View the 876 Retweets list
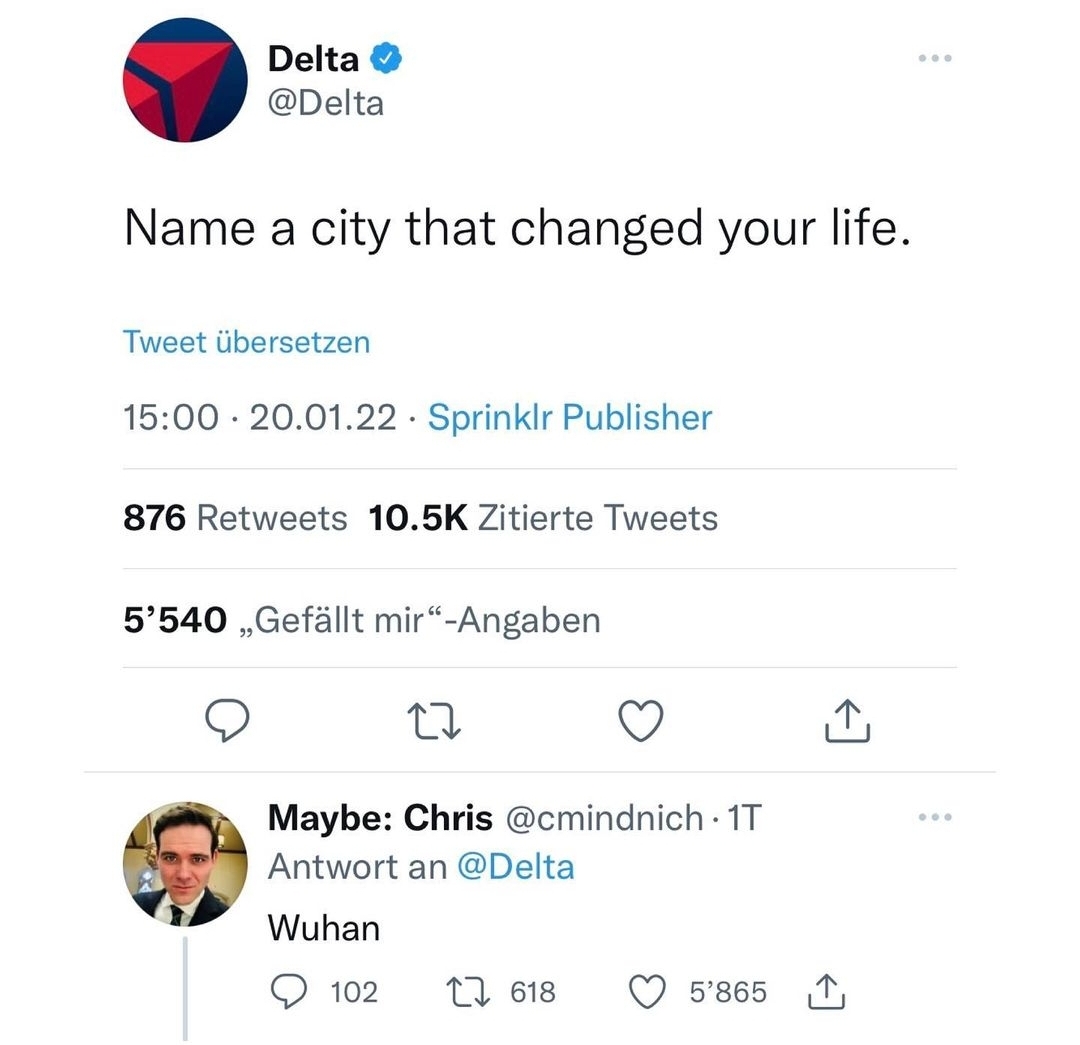The height and width of the screenshot is (1045, 1080). (235, 518)
